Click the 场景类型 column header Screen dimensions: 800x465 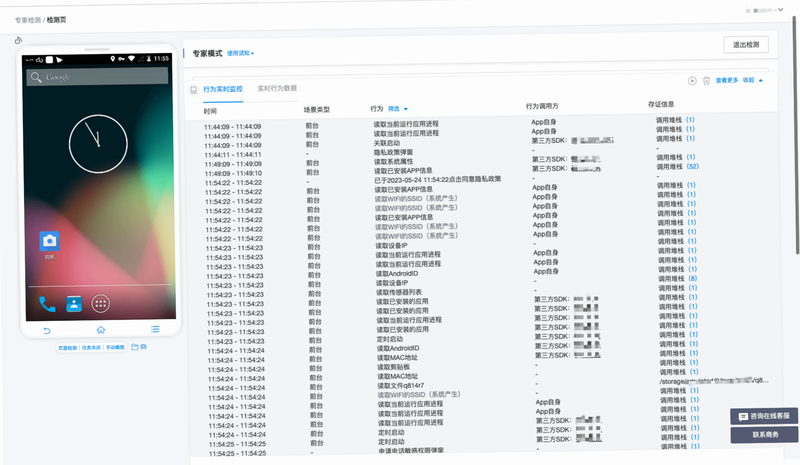[x=316, y=110]
